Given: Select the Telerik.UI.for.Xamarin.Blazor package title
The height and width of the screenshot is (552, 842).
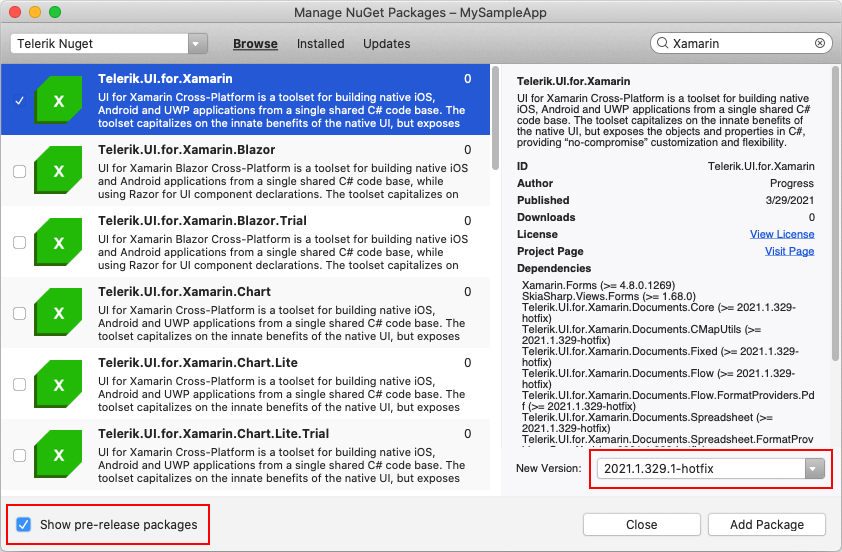Looking at the screenshot, I should [x=186, y=150].
